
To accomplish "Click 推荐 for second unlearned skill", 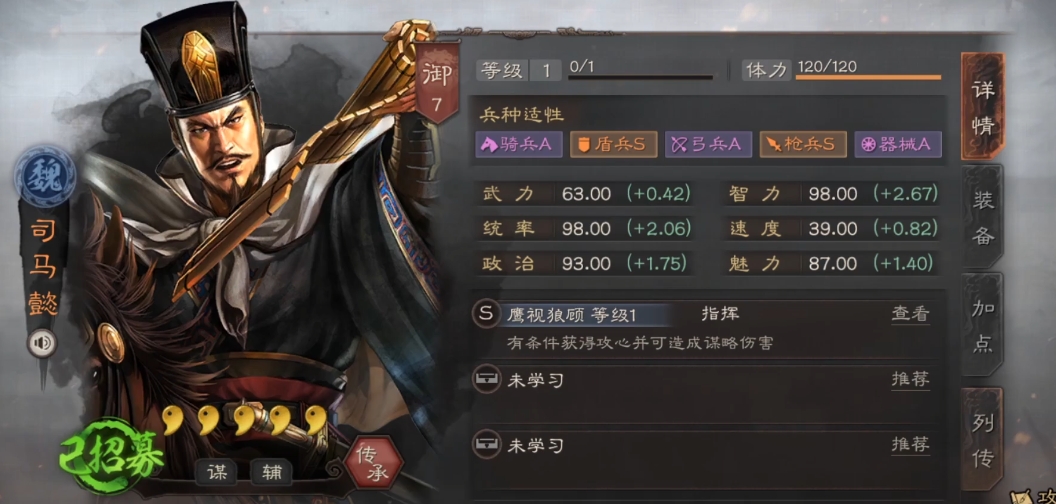I will coord(911,445).
